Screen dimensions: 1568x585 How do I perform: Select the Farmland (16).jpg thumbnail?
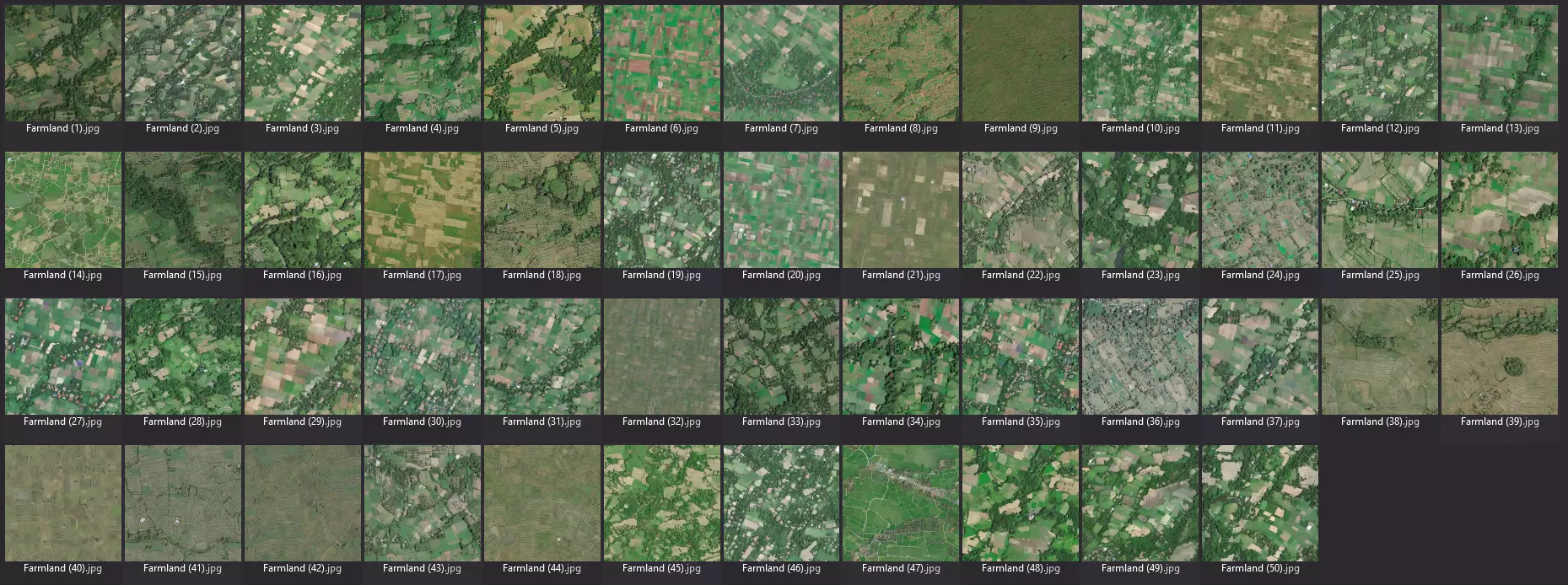tap(302, 210)
